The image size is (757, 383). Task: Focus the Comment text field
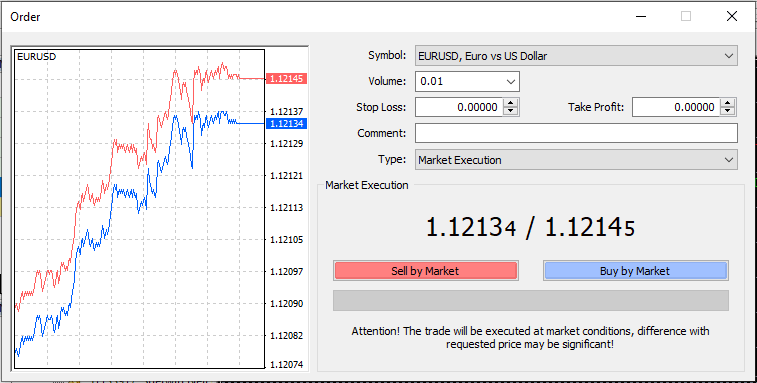pos(576,133)
